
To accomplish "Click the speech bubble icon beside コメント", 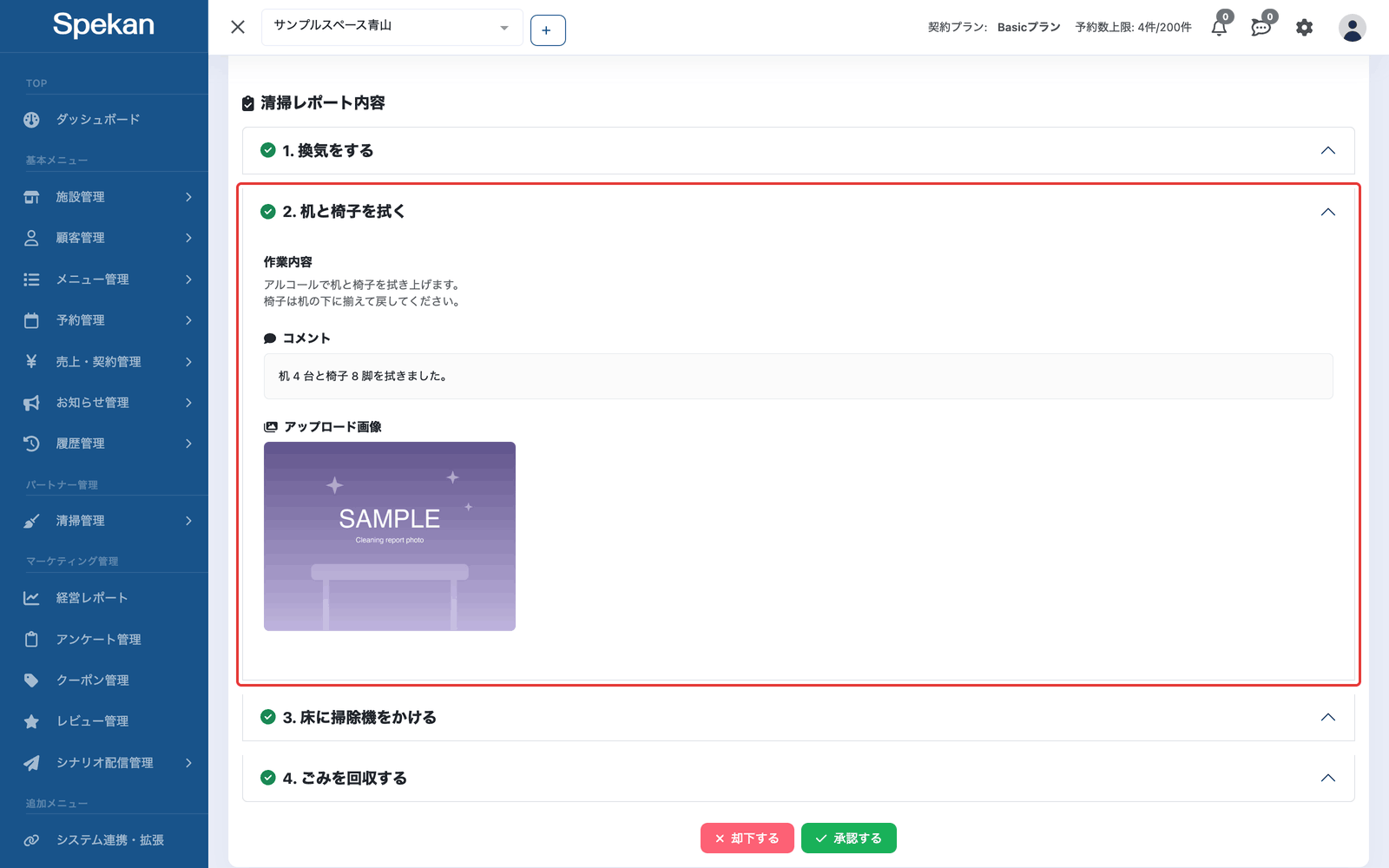I will 270,339.
